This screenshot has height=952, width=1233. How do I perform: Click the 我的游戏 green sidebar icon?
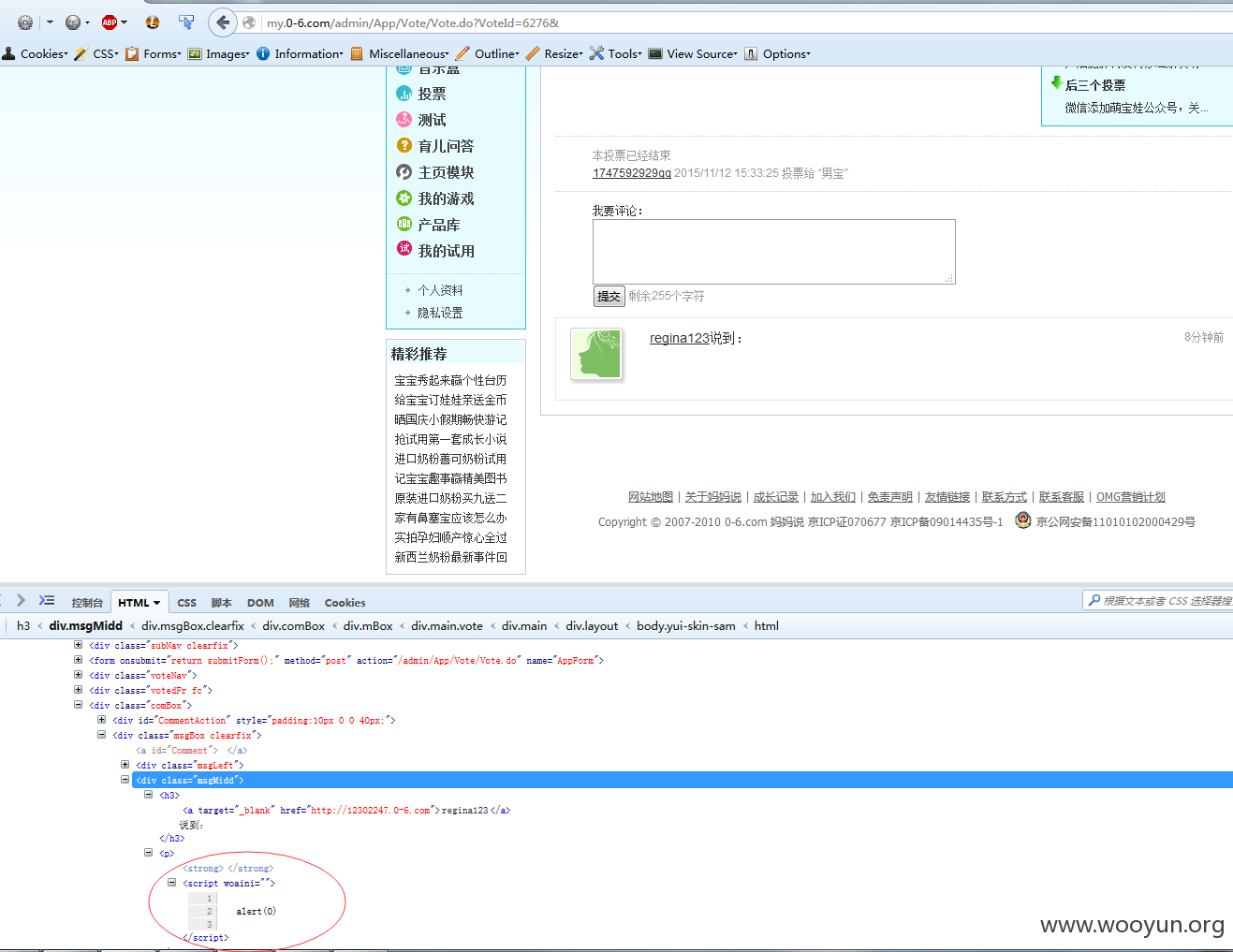point(404,198)
